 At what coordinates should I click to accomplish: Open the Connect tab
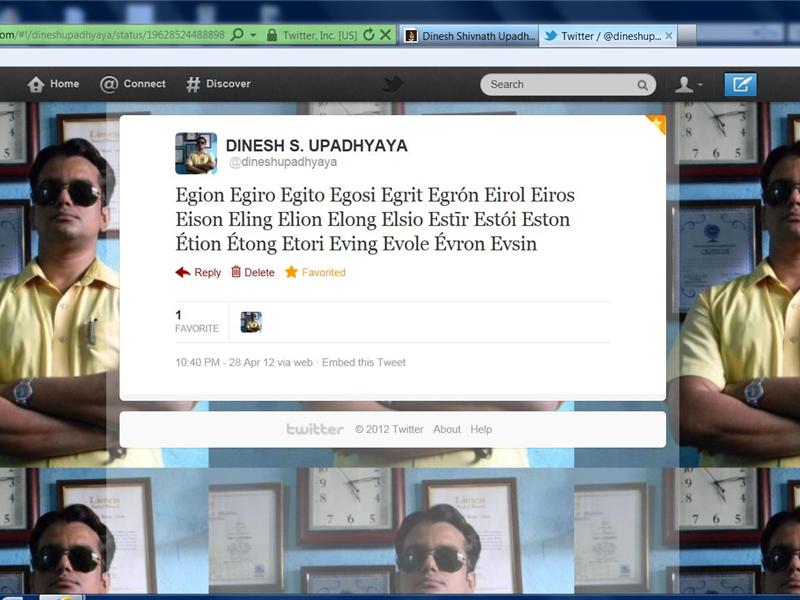(133, 84)
